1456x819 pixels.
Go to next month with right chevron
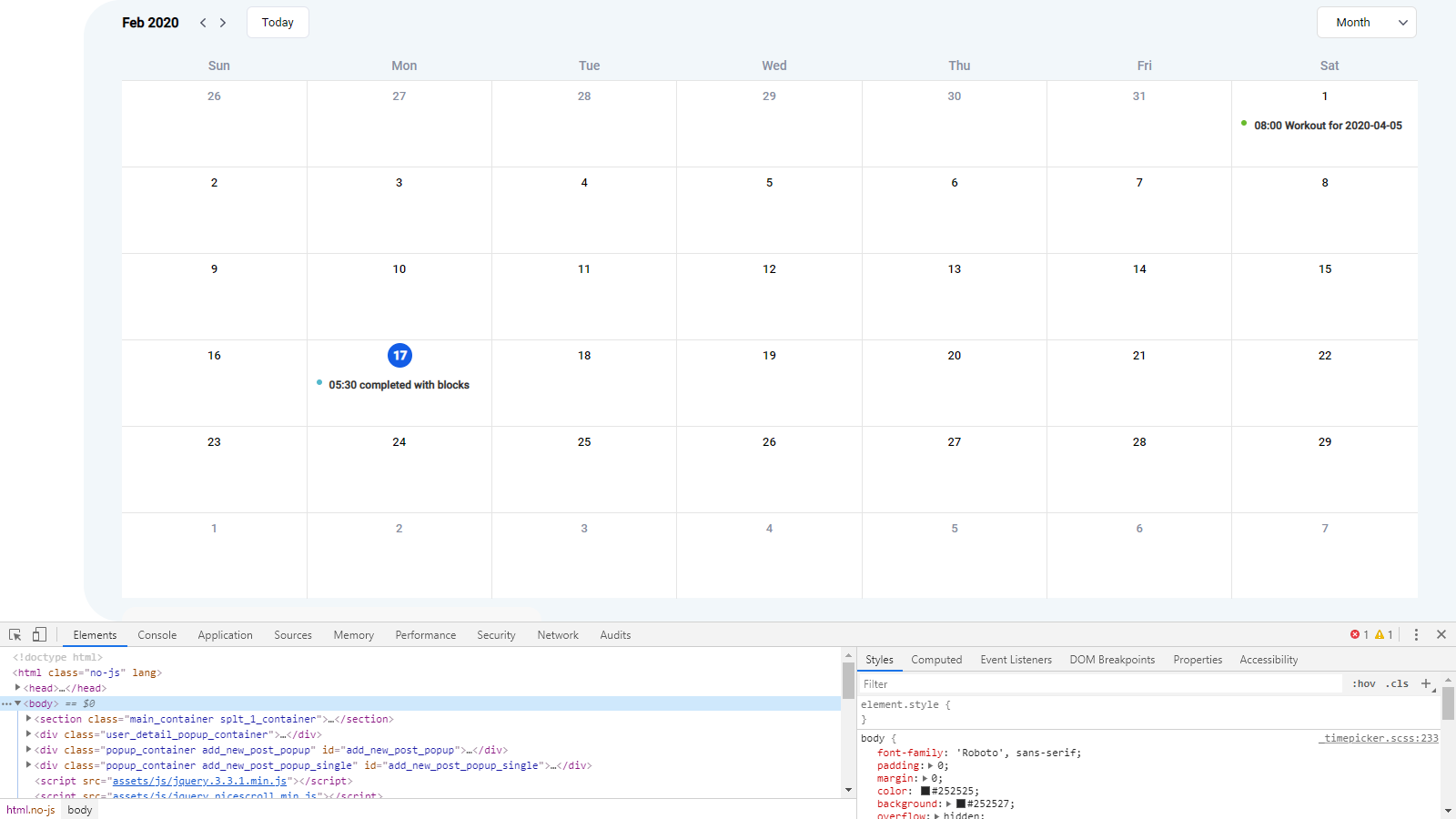coord(223,22)
